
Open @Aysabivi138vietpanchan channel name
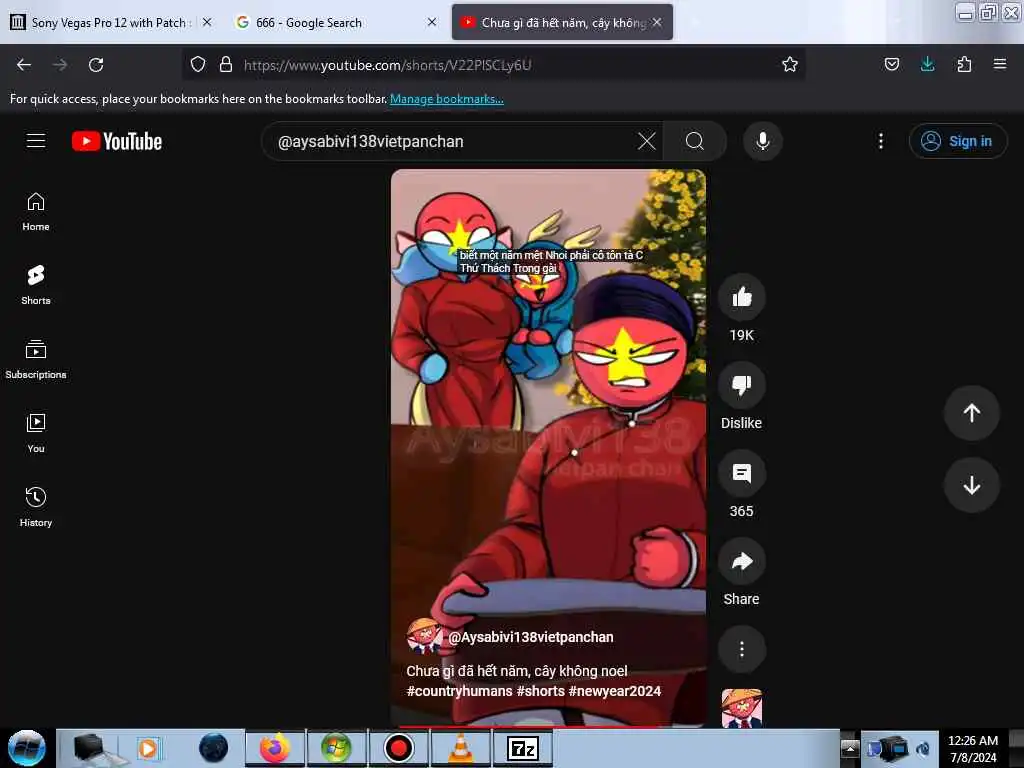[530, 637]
